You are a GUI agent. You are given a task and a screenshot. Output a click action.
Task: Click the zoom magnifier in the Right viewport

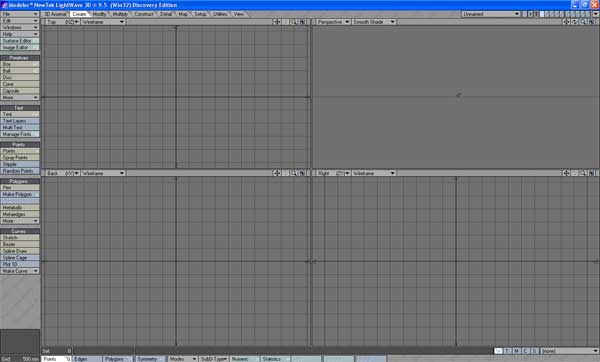[x=583, y=173]
